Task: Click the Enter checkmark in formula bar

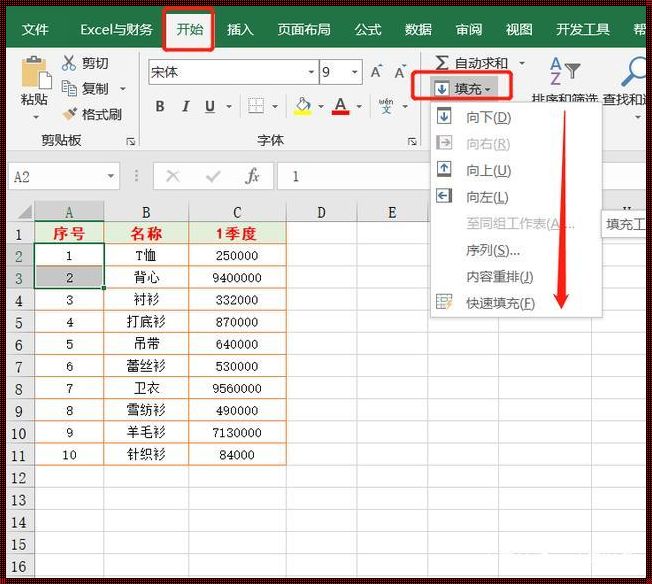Action: (x=213, y=177)
